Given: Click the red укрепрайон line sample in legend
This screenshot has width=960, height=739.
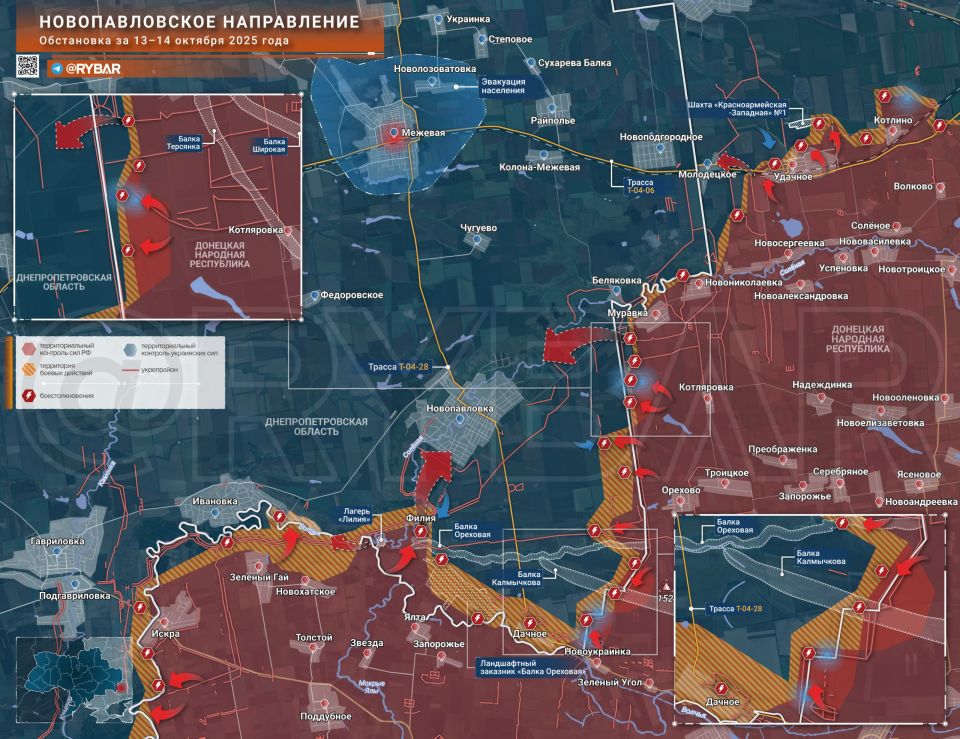Looking at the screenshot, I should pos(130,370).
